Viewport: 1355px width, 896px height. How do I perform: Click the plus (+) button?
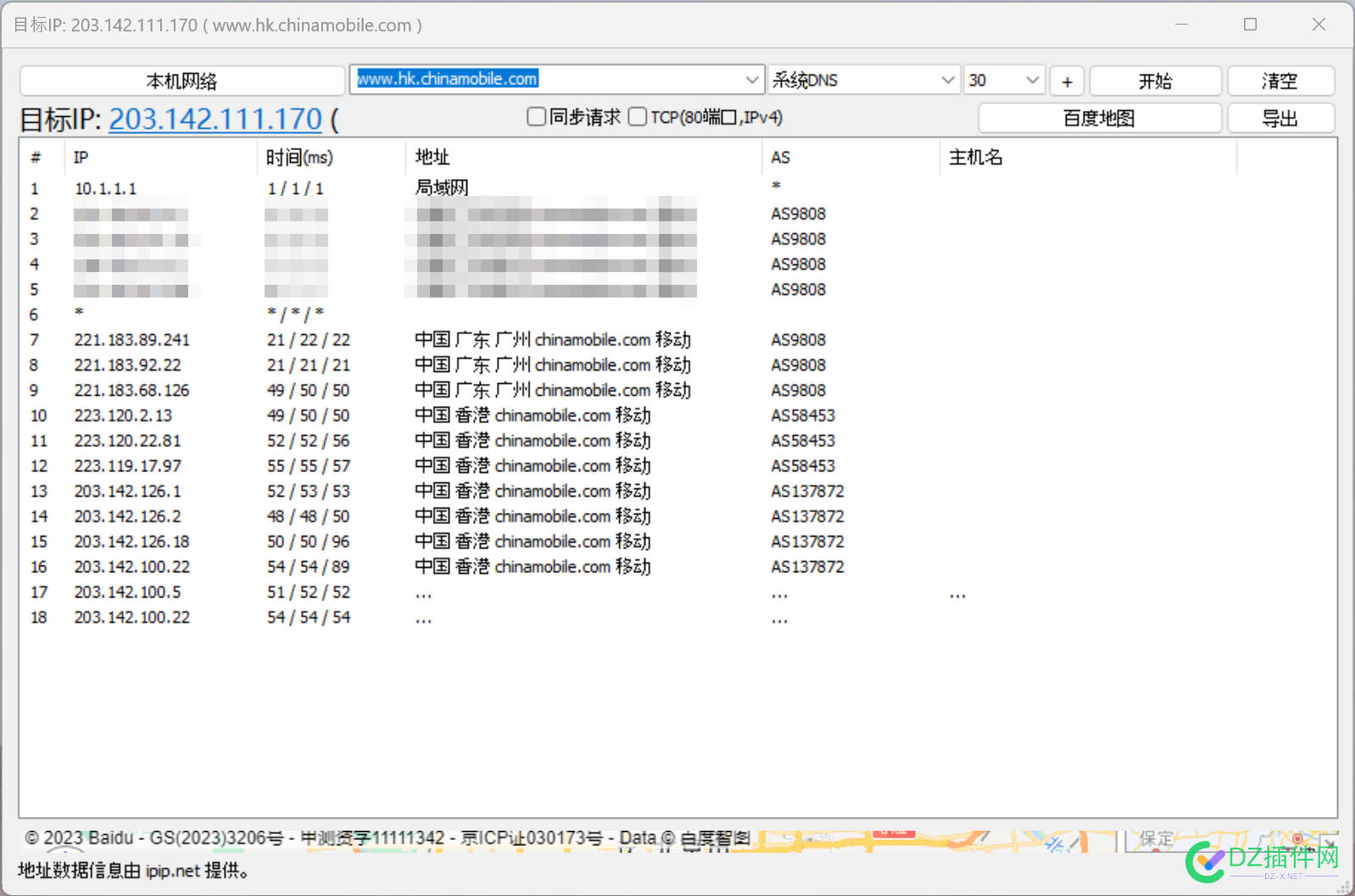click(x=1067, y=81)
